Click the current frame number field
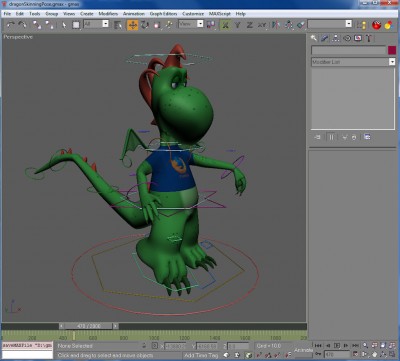 click(x=337, y=354)
